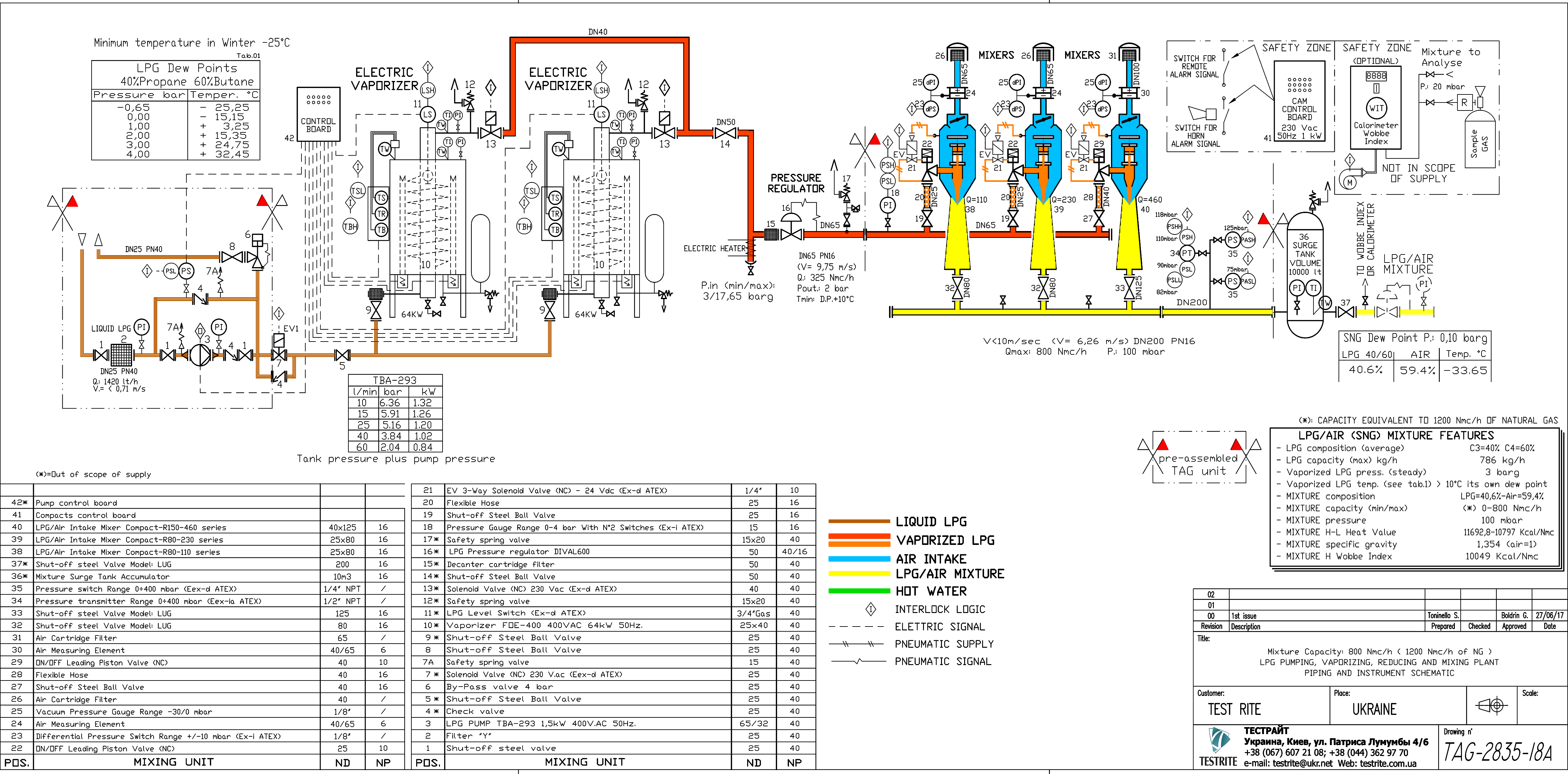Click the LPG pump symbol numbered 3
Viewport: 1568px width, 774px height.
[199, 355]
